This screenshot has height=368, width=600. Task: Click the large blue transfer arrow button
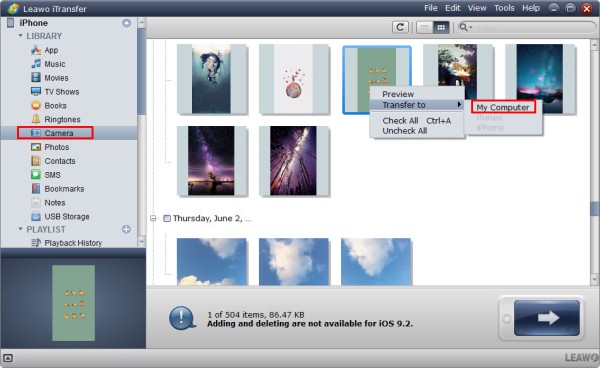[x=547, y=318]
